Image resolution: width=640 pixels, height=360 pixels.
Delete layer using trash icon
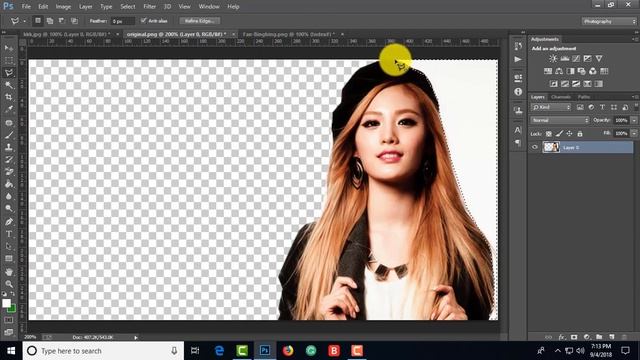pyautogui.click(x=624, y=337)
